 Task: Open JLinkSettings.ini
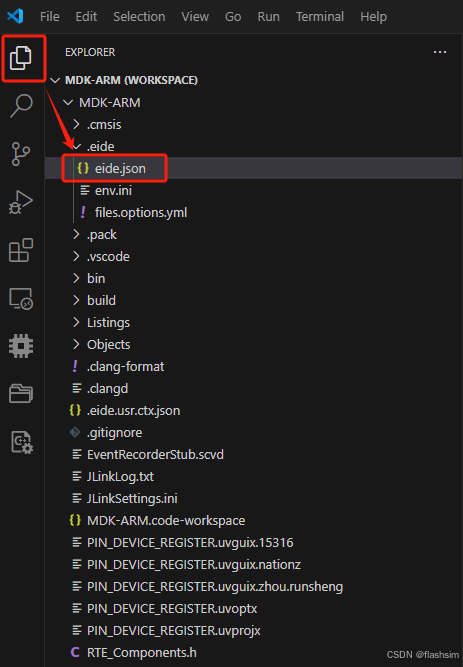pyautogui.click(x=253, y=499)
